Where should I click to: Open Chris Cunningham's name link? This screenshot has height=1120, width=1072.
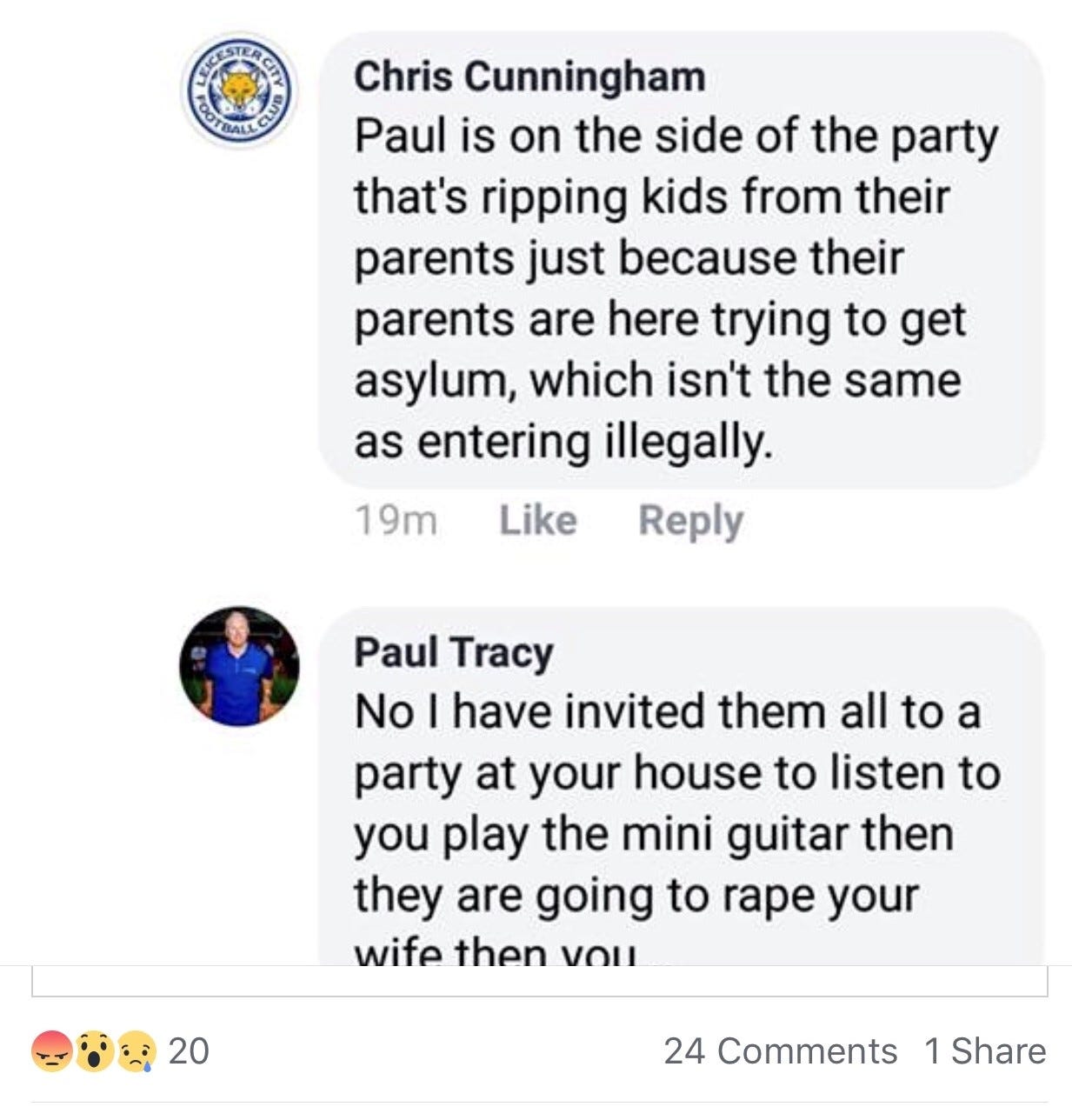click(529, 77)
